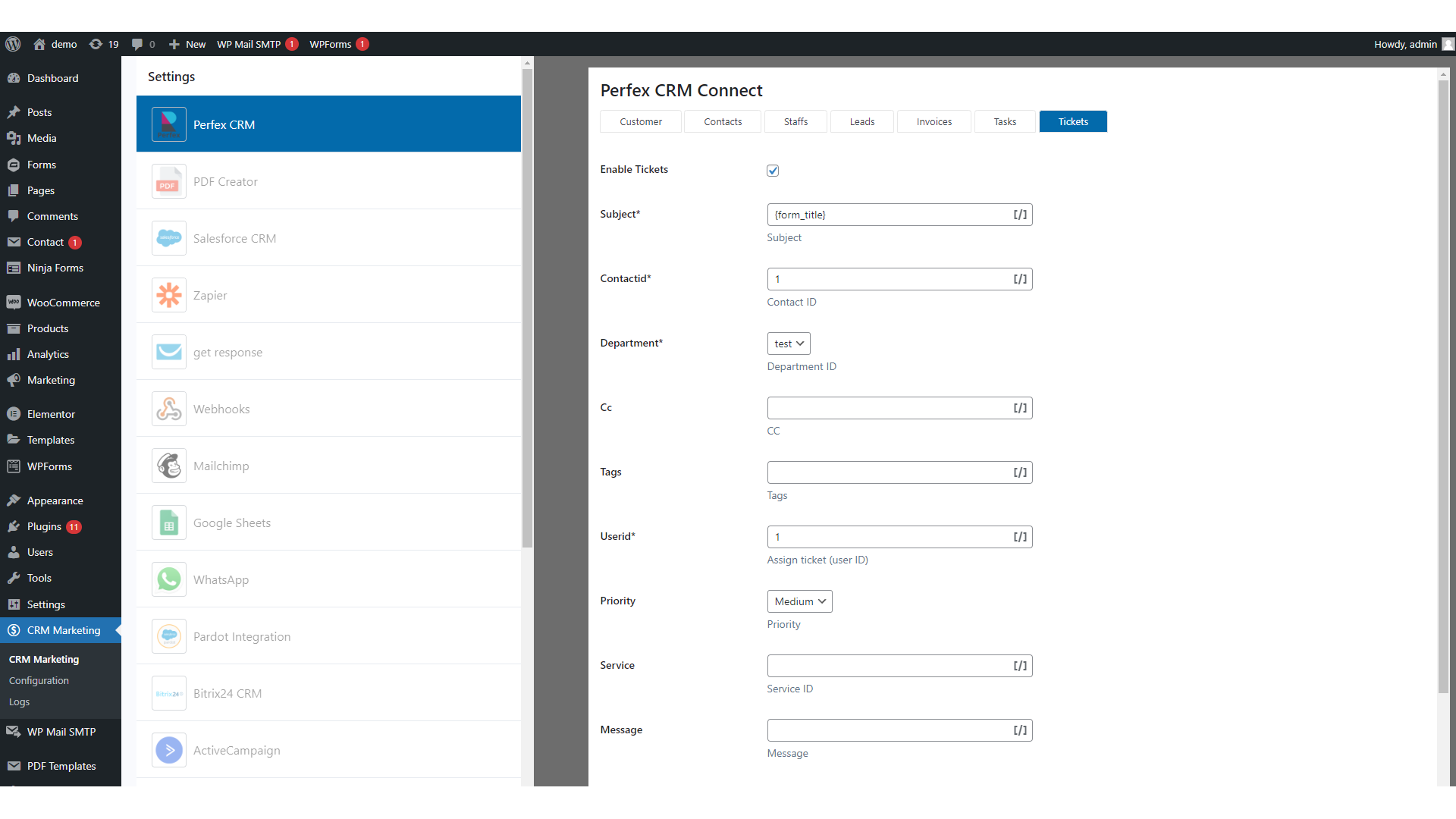1456x819 pixels.
Task: Click the WhatsApp logo icon
Action: click(x=168, y=580)
